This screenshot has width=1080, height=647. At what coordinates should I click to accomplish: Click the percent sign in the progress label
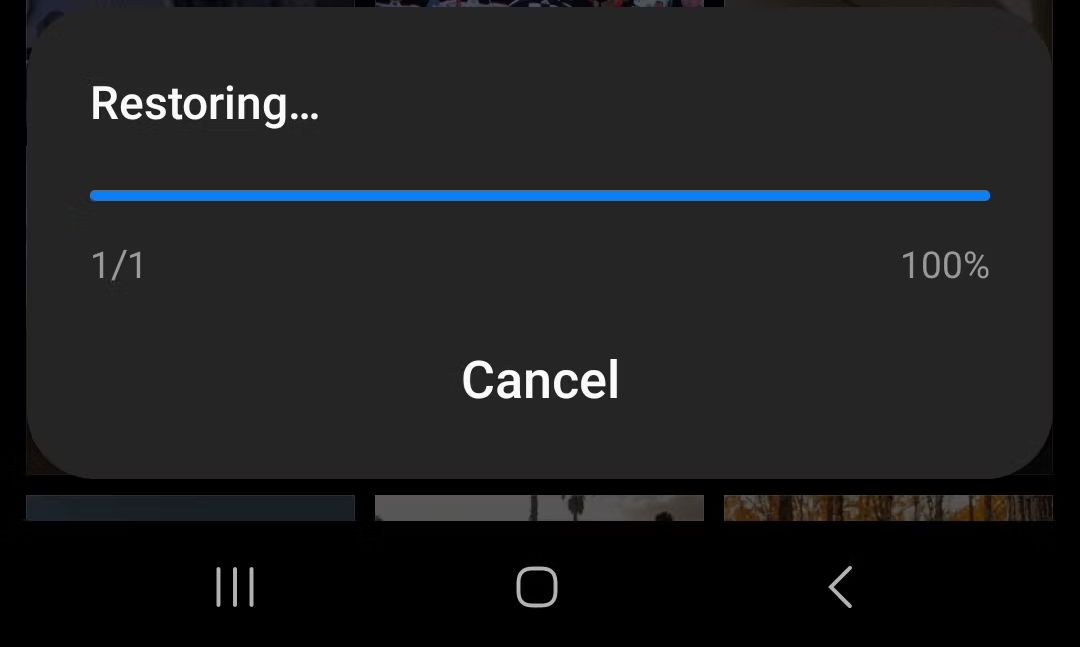pos(977,265)
